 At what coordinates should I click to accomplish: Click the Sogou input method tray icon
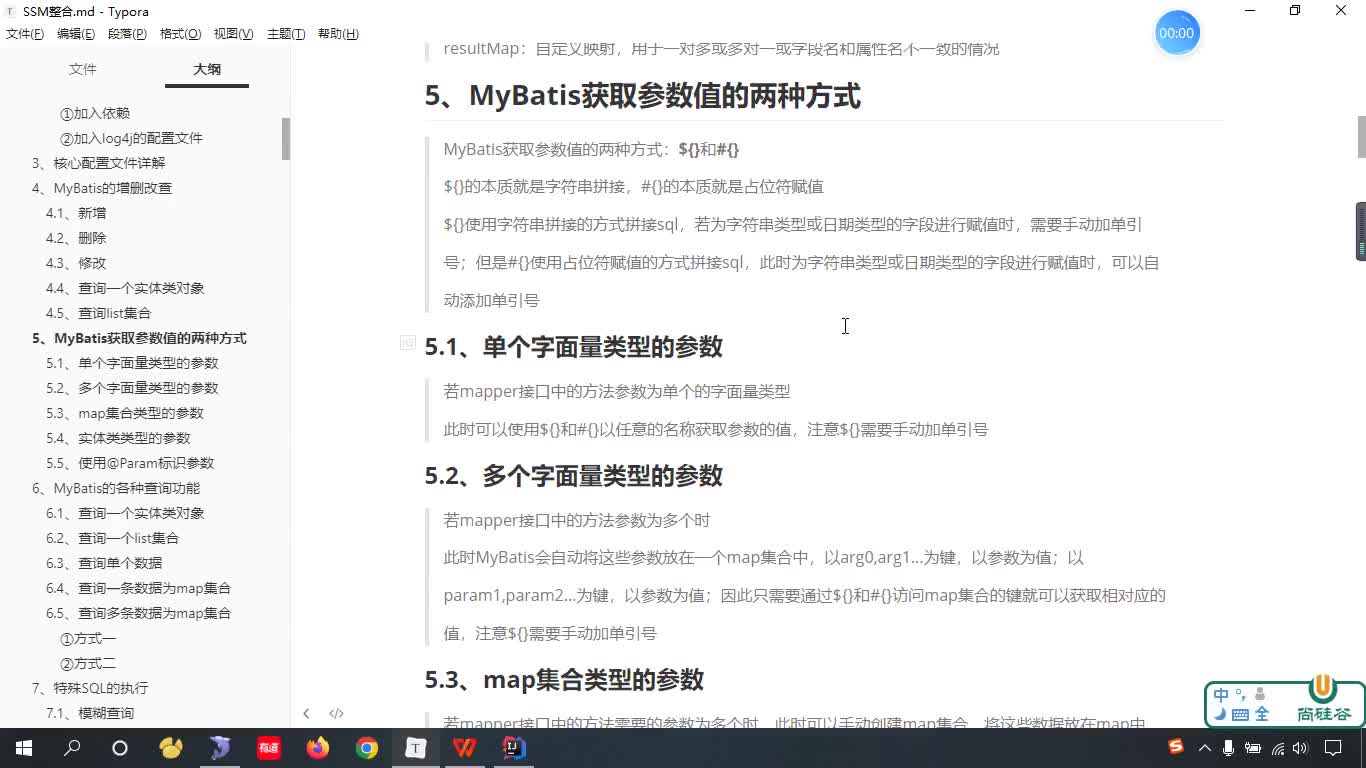tap(1176, 747)
